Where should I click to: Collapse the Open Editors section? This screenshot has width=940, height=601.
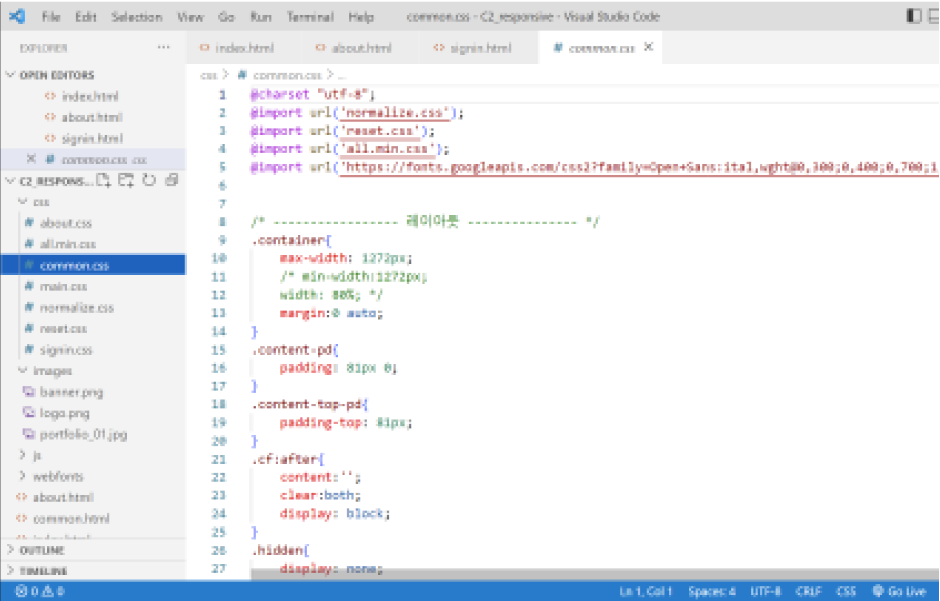pos(57,75)
